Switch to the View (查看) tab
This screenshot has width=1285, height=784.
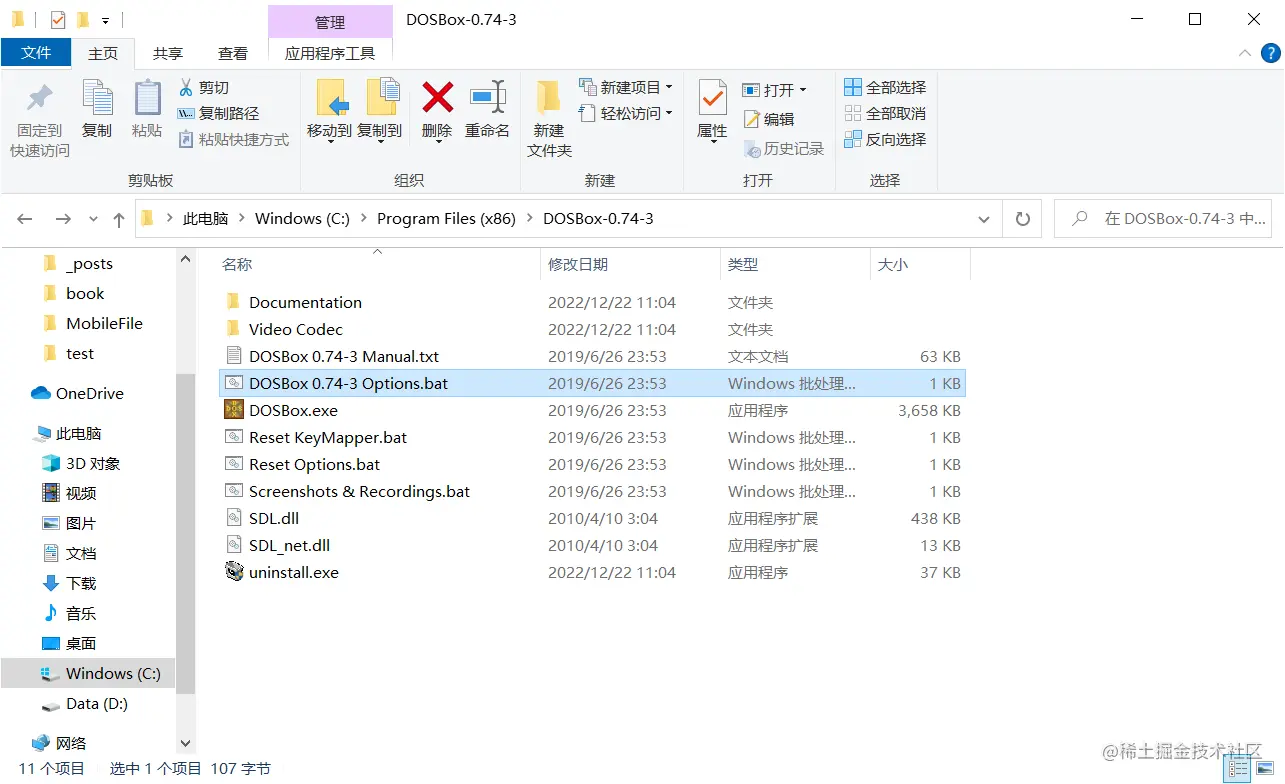pyautogui.click(x=233, y=54)
